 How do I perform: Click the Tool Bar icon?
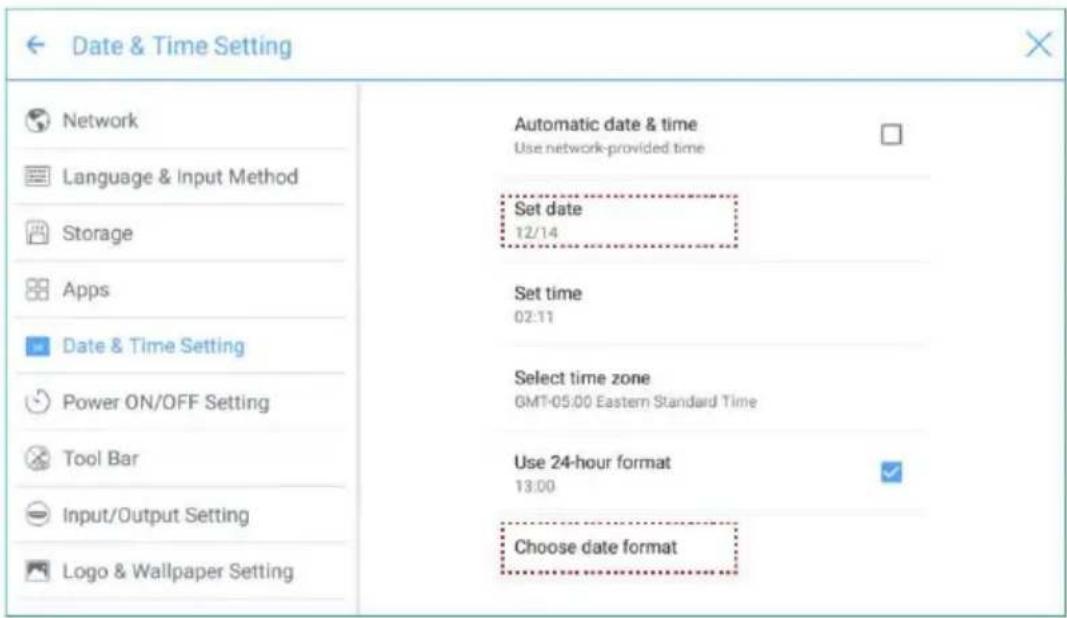[37, 458]
